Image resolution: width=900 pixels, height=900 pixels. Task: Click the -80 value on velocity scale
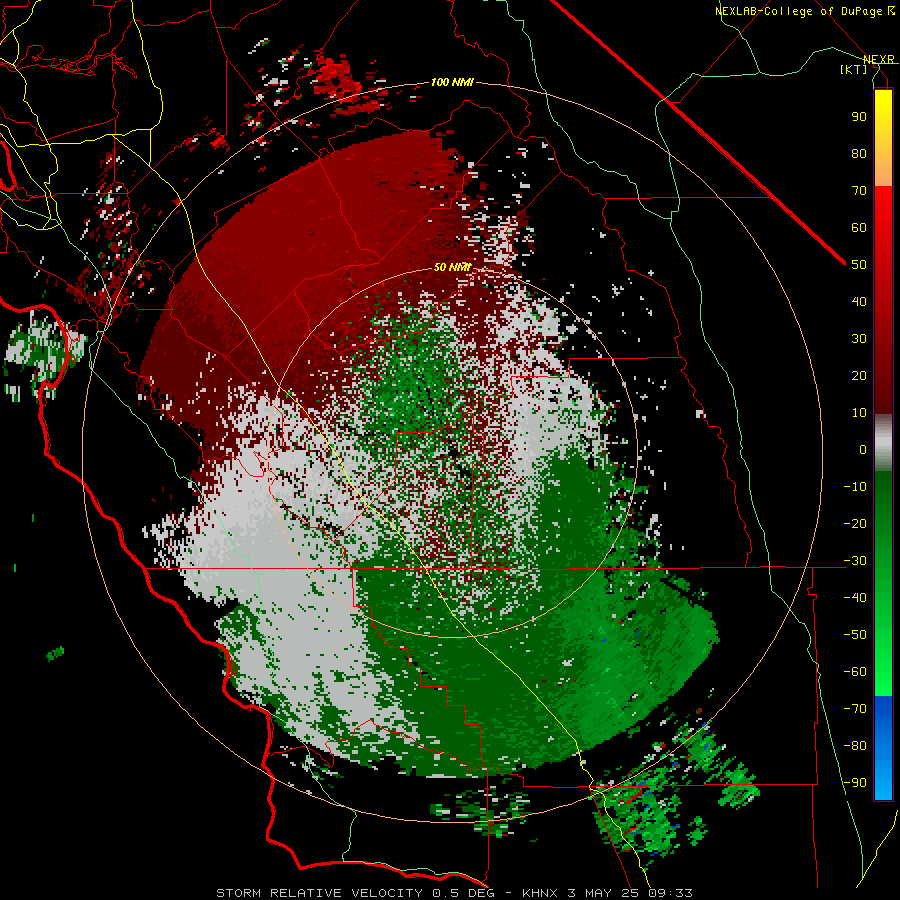tap(855, 746)
